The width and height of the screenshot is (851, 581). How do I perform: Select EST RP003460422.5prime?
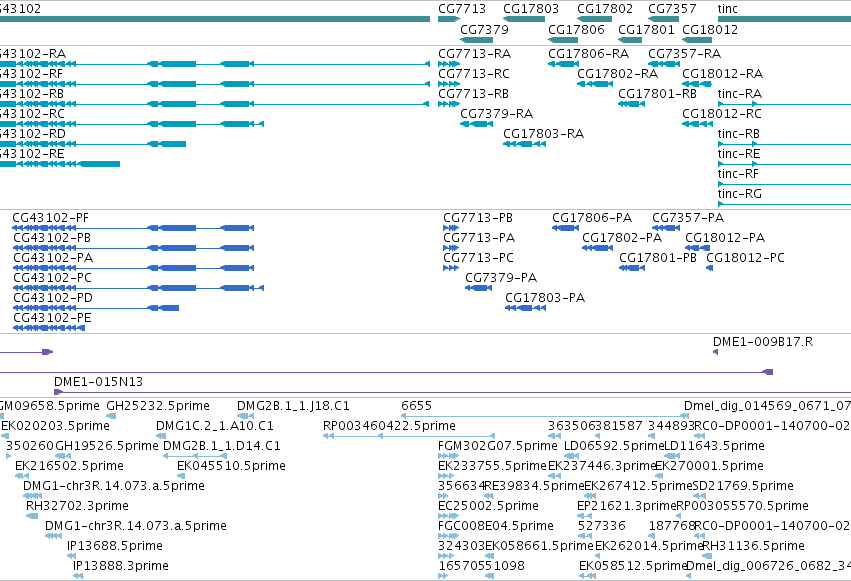[x=409, y=436]
